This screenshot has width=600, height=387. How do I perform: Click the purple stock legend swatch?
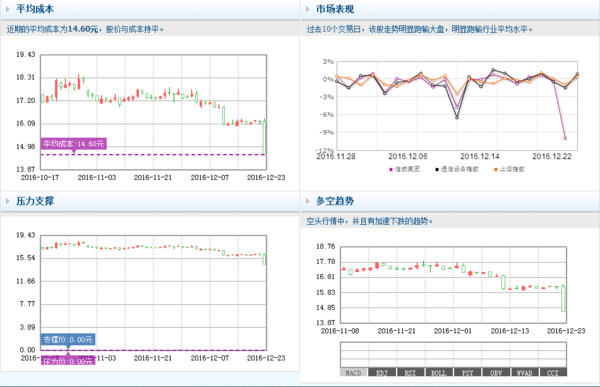point(391,169)
